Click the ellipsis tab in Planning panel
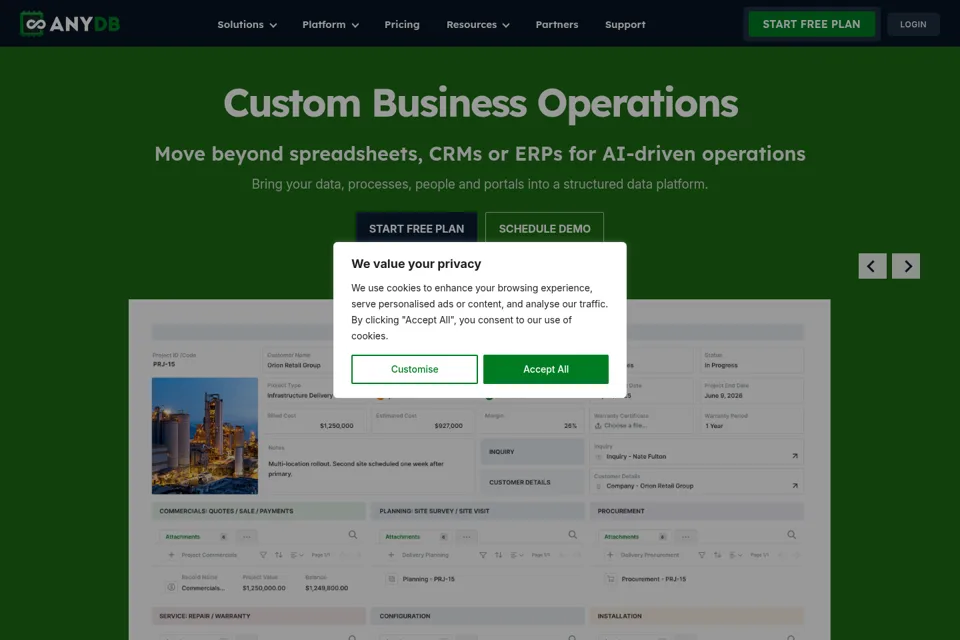Image resolution: width=960 pixels, height=640 pixels. pos(467,536)
